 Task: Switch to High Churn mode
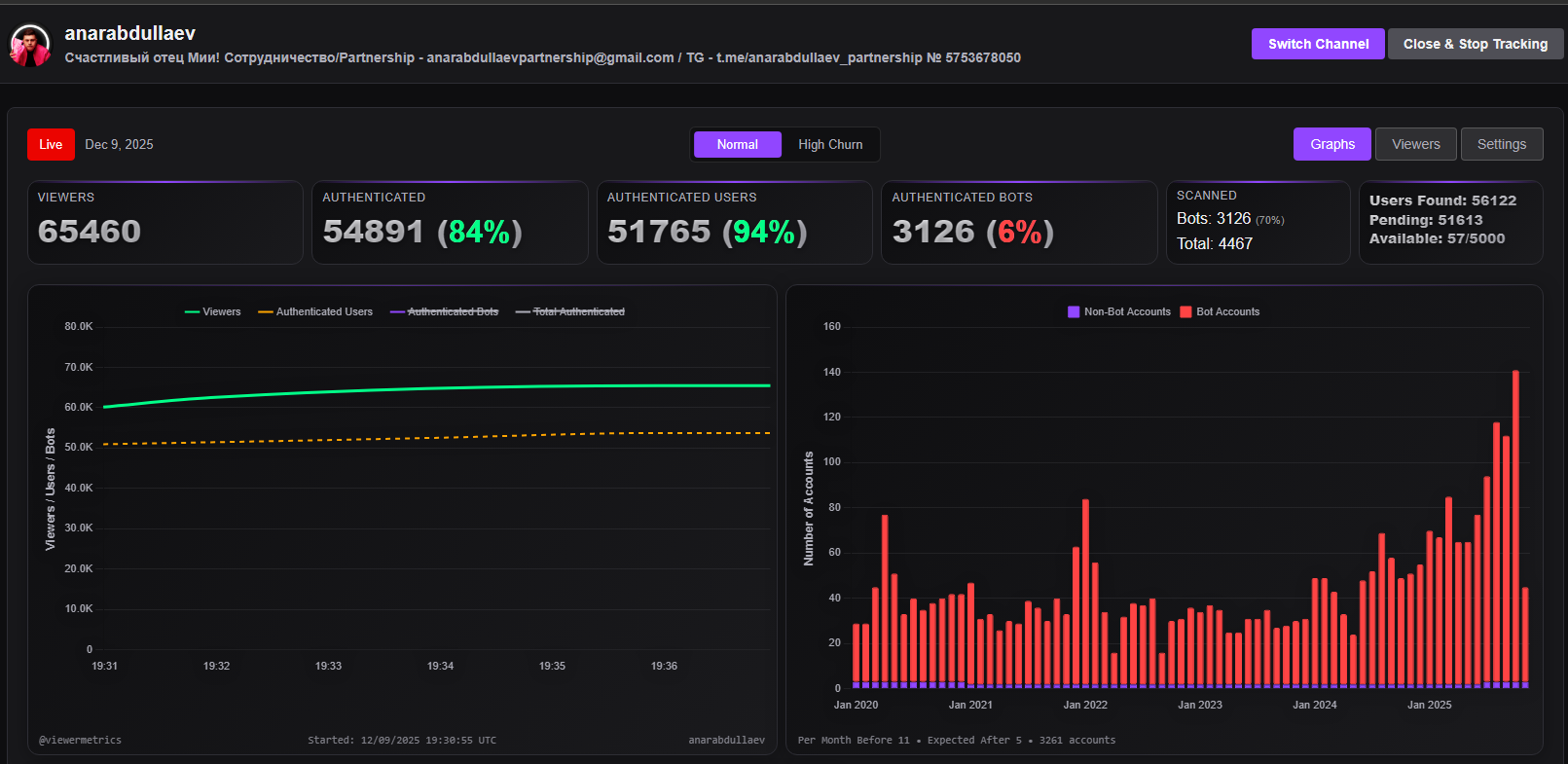point(830,144)
